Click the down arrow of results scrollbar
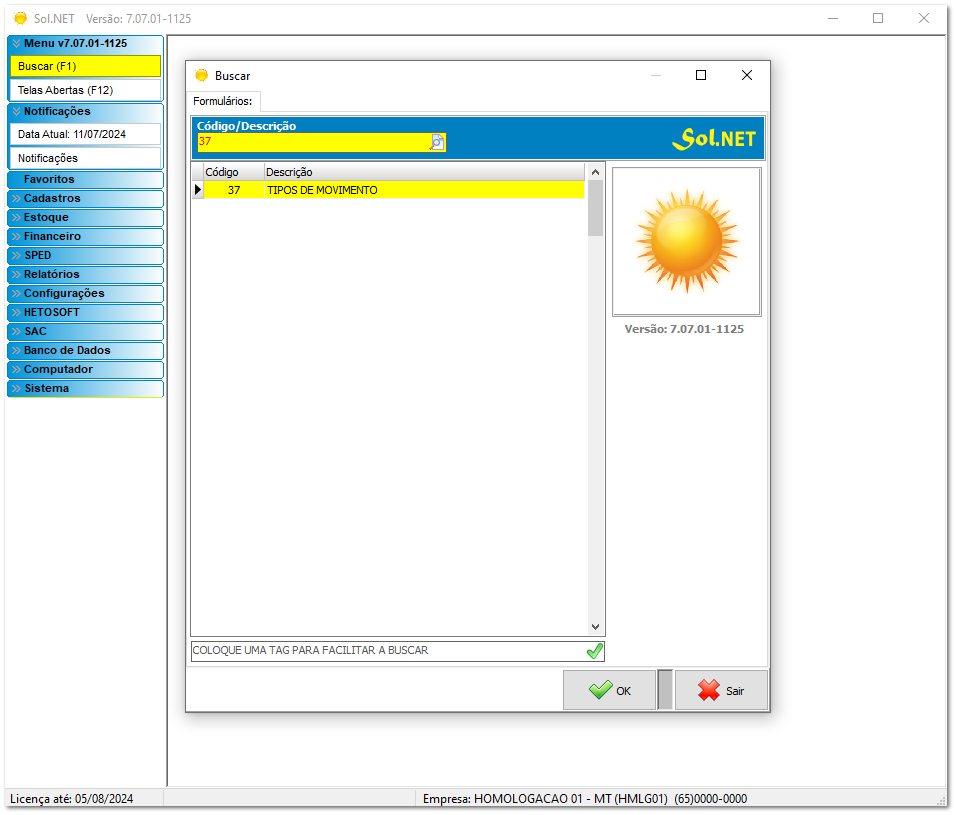The width and height of the screenshot is (956, 815). (596, 626)
